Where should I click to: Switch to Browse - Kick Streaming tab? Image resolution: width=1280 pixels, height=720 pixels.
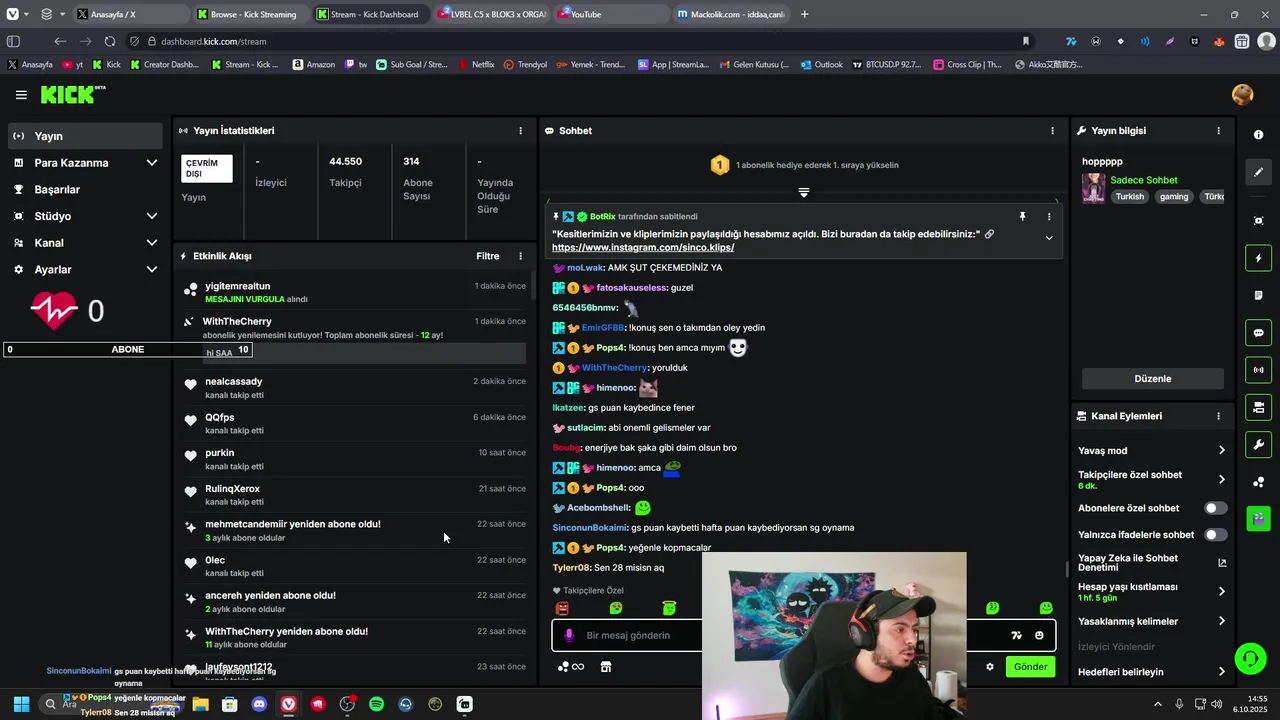[x=249, y=14]
